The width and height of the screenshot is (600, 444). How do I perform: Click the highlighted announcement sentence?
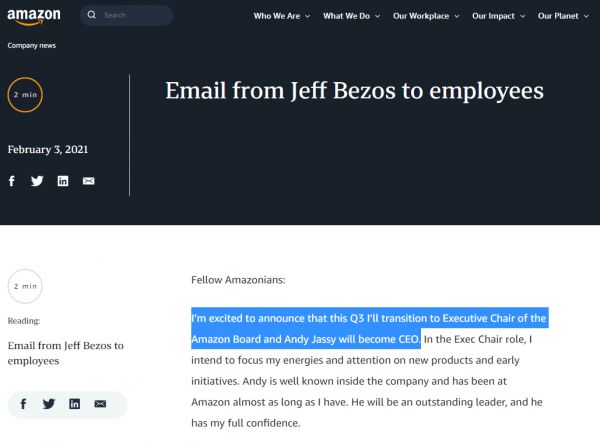click(369, 319)
